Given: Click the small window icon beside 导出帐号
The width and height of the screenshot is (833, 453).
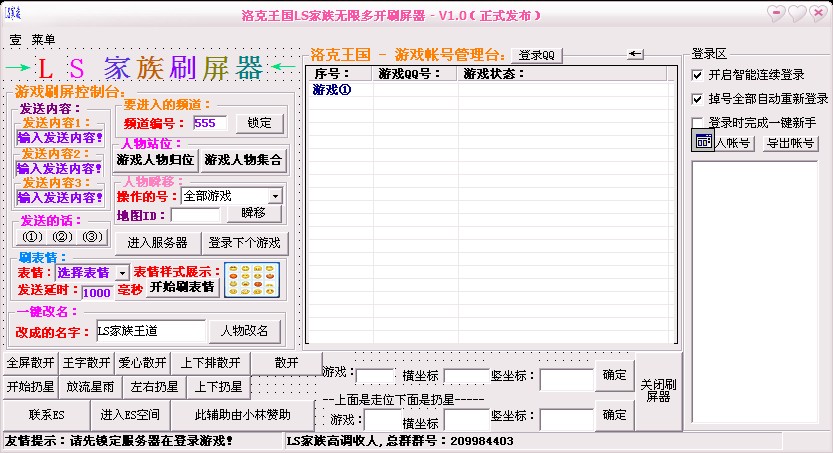Looking at the screenshot, I should (703, 141).
